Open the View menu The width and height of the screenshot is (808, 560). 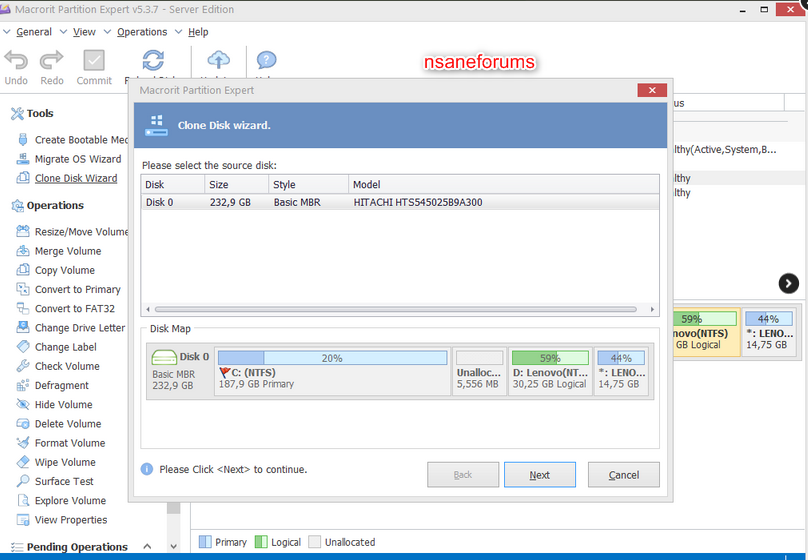[84, 32]
